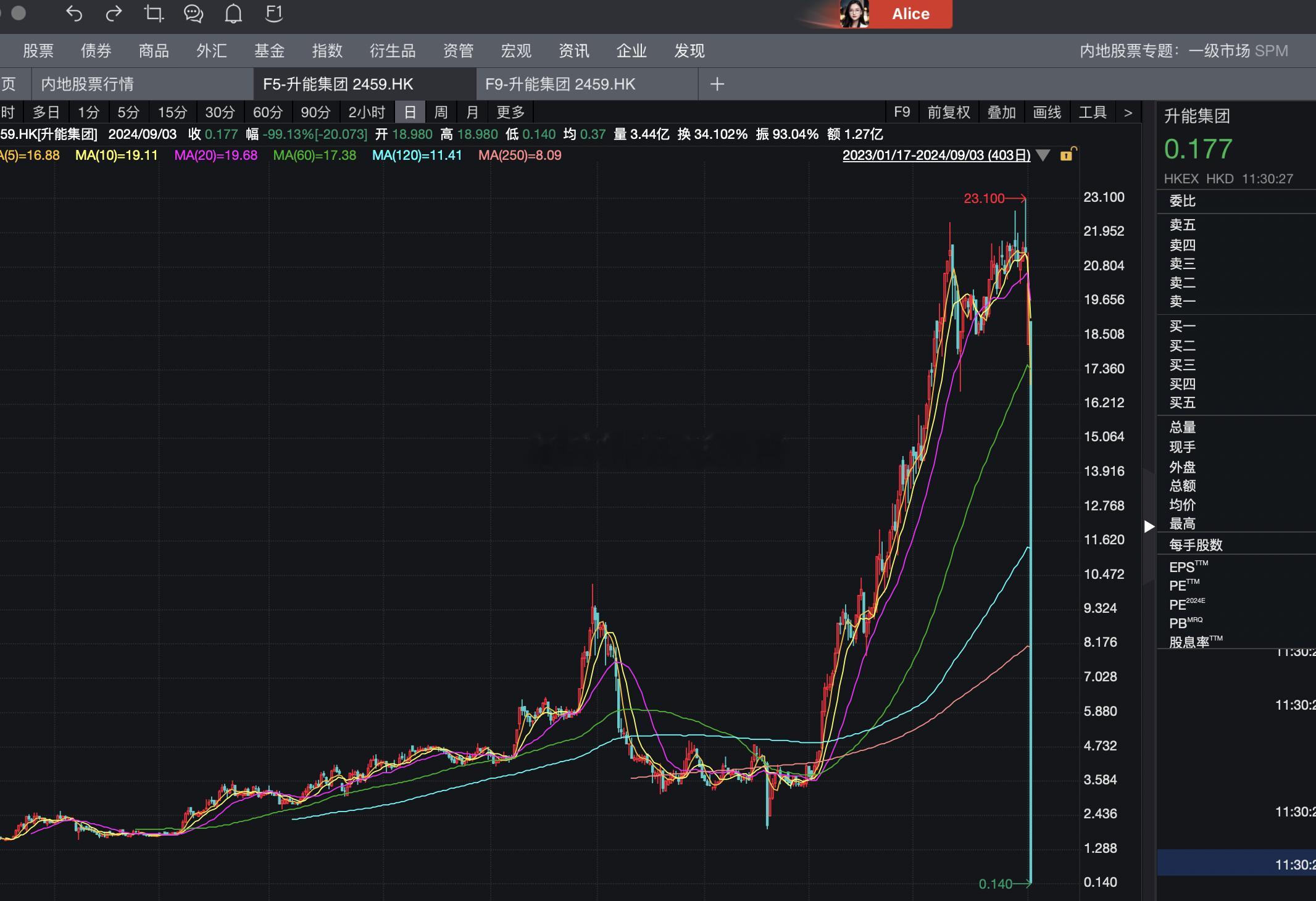Select the 15分 interval
This screenshot has height=901, width=1316.
click(172, 112)
